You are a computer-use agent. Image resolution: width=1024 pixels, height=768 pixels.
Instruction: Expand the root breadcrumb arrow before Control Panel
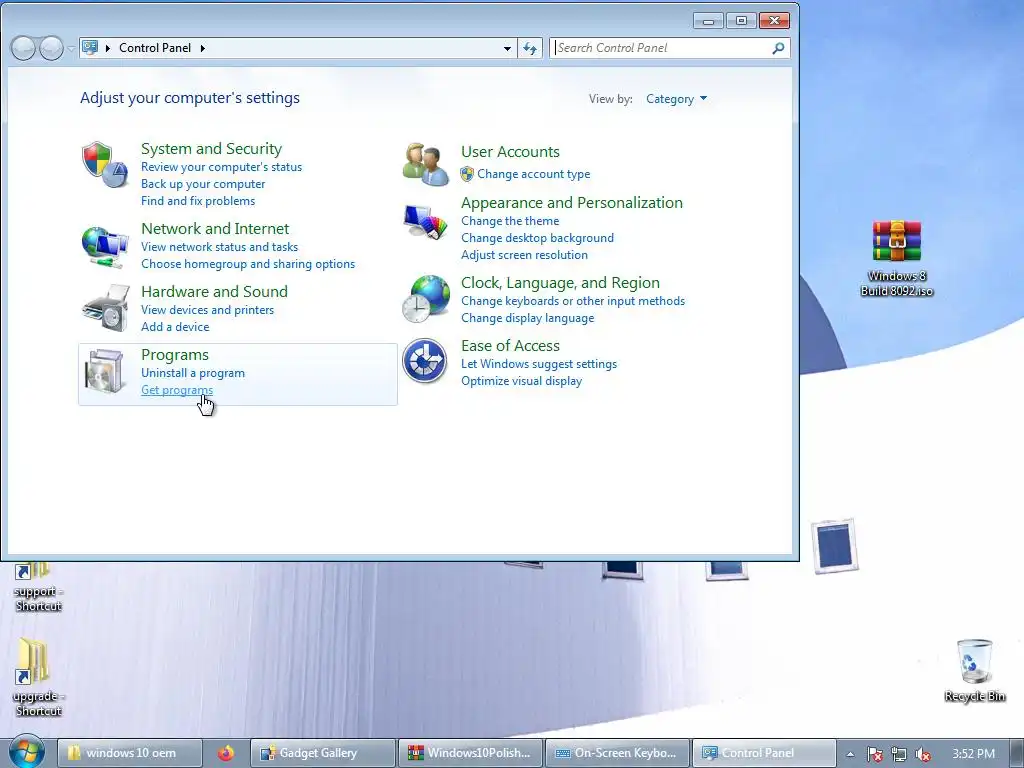point(108,48)
